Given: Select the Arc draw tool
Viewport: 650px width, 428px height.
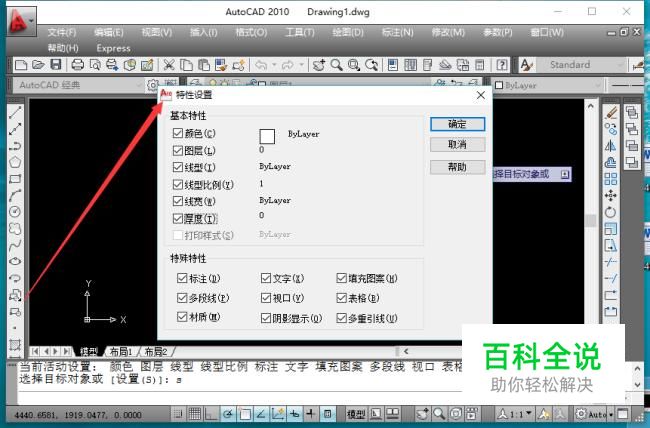Looking at the screenshot, I should pos(15,195).
